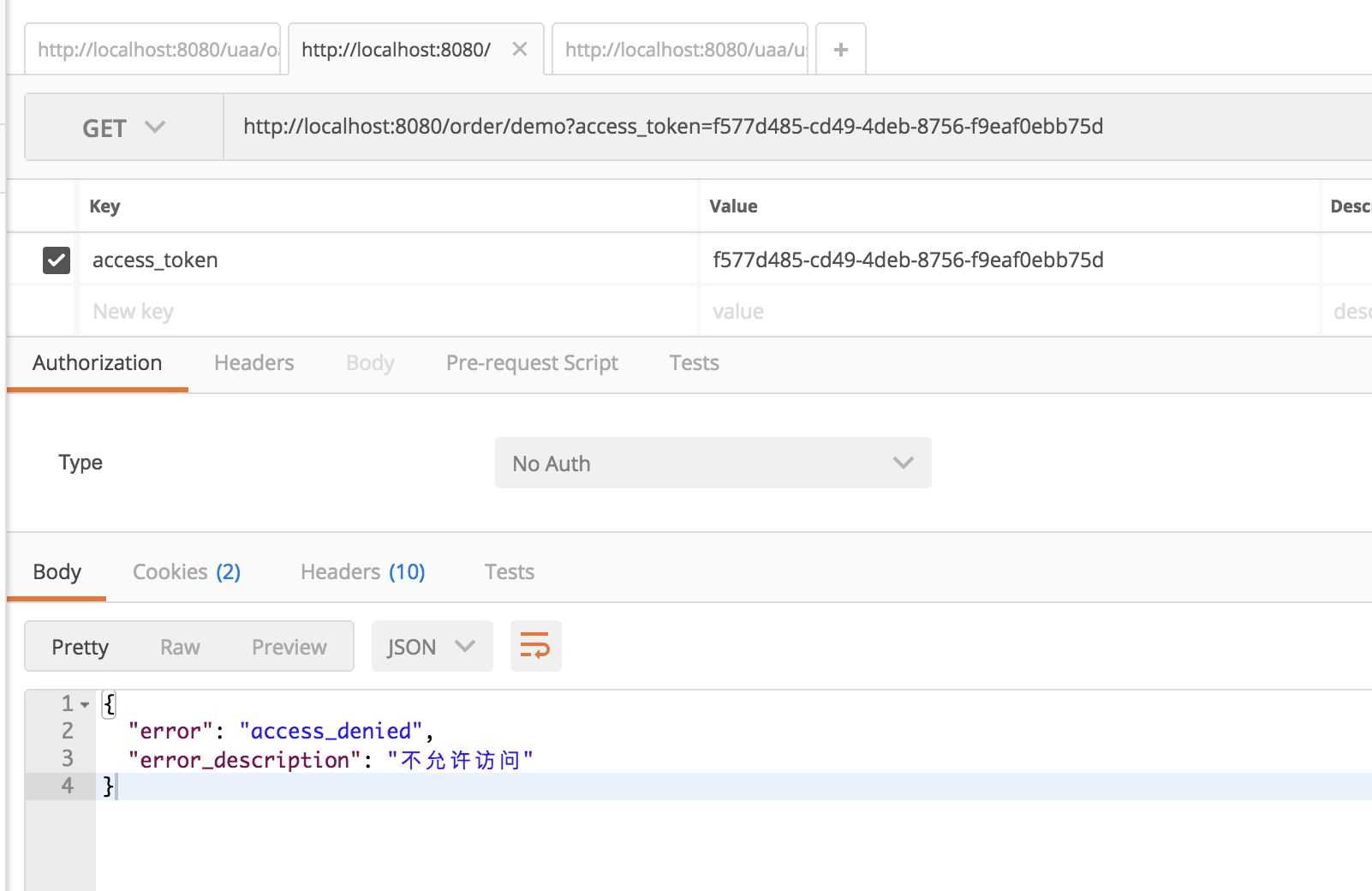
Task: Select the request Tests tab
Action: click(694, 363)
